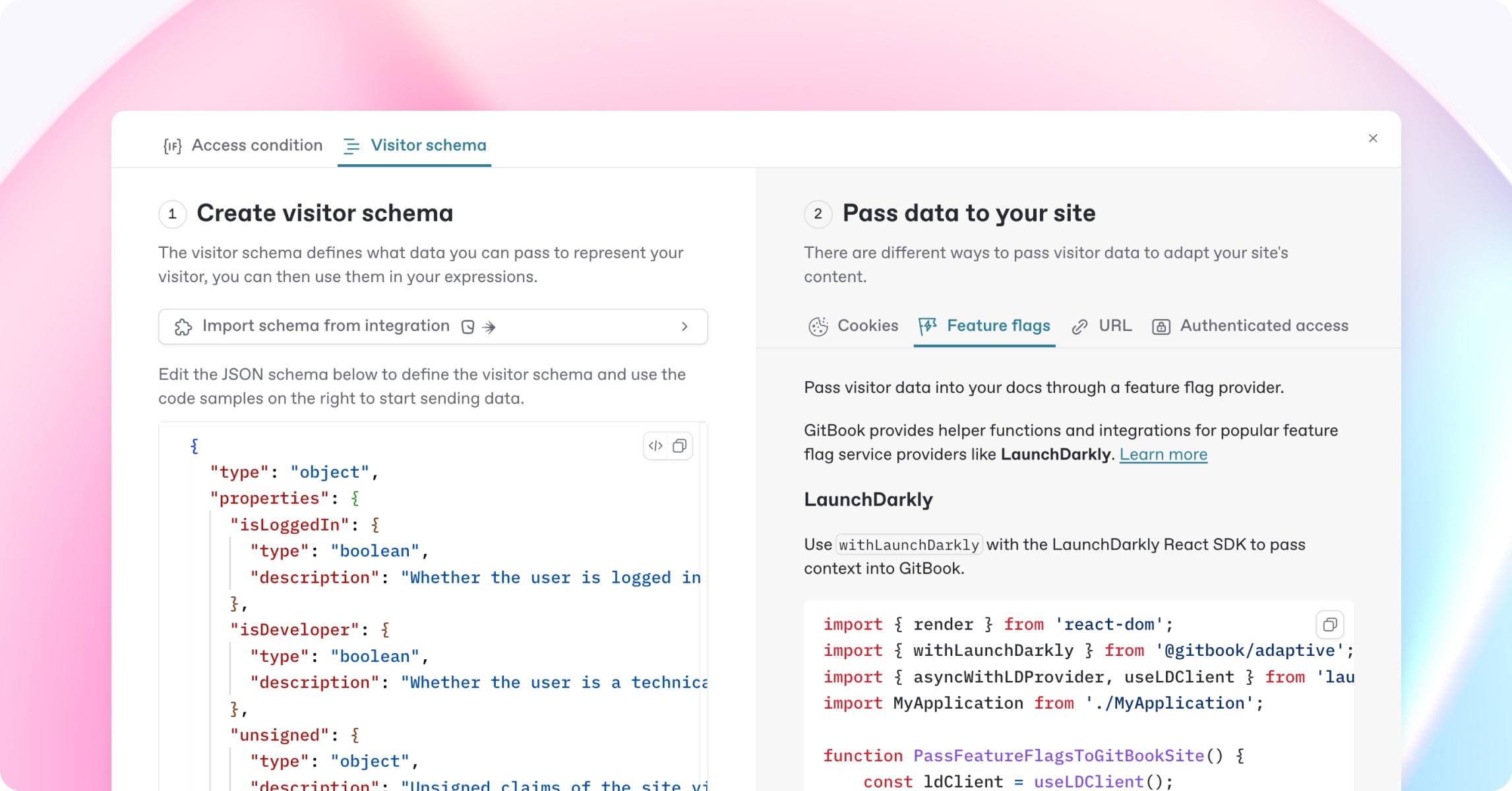
Task: Click the opening brace at top of JSON schema
Action: [194, 446]
